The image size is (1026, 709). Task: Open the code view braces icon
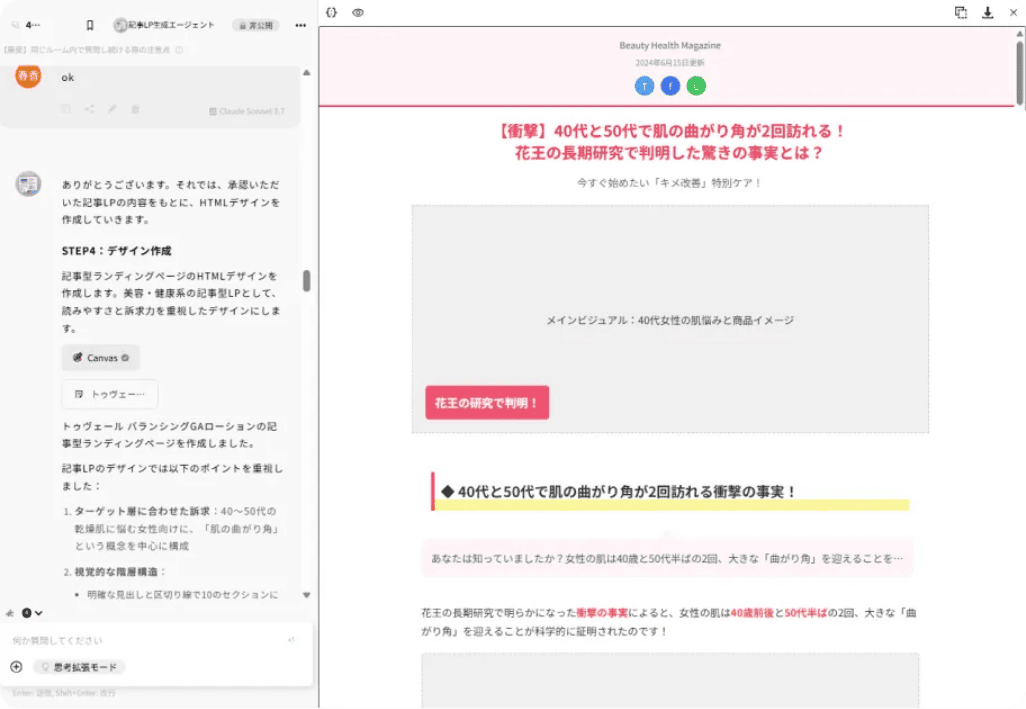point(332,12)
